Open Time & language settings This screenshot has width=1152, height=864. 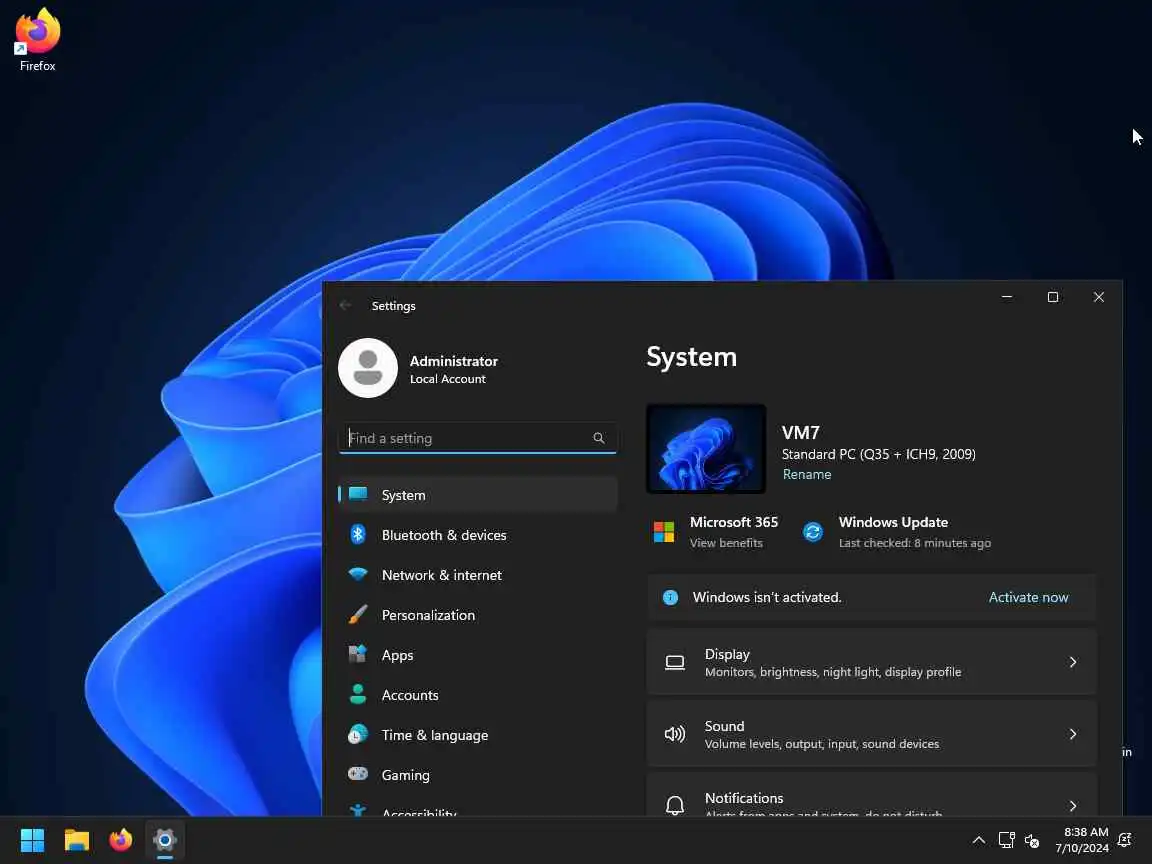(x=478, y=735)
